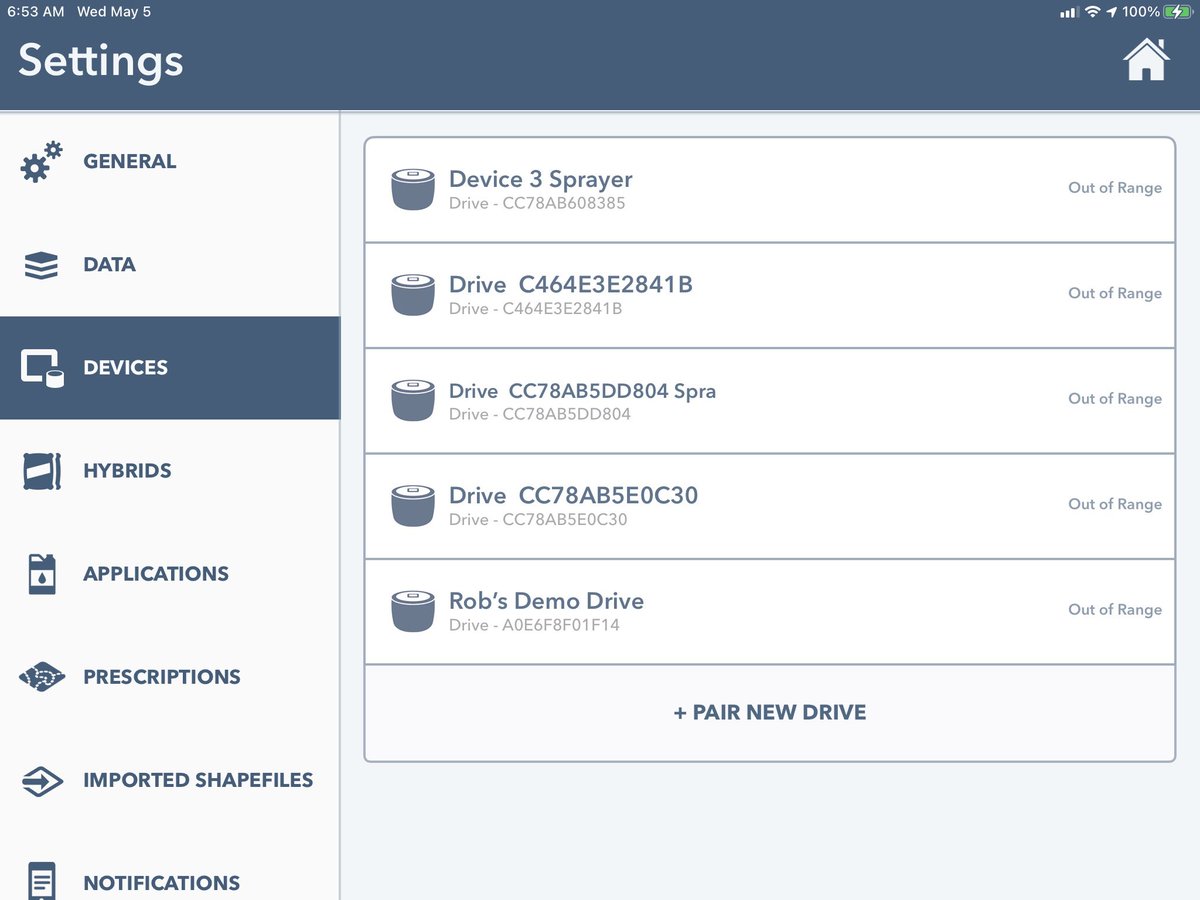This screenshot has height=900, width=1200.
Task: Select Drive CC78AB5DD804 Spra title
Action: click(582, 390)
